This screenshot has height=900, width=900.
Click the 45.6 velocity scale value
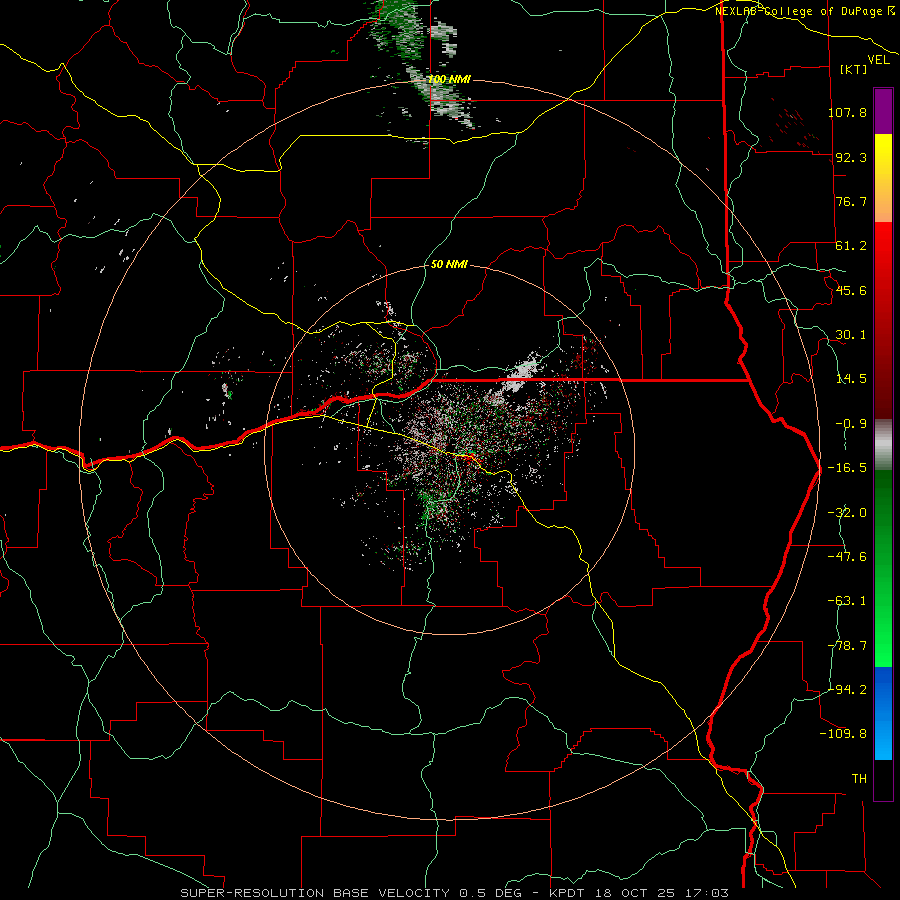pyautogui.click(x=851, y=290)
